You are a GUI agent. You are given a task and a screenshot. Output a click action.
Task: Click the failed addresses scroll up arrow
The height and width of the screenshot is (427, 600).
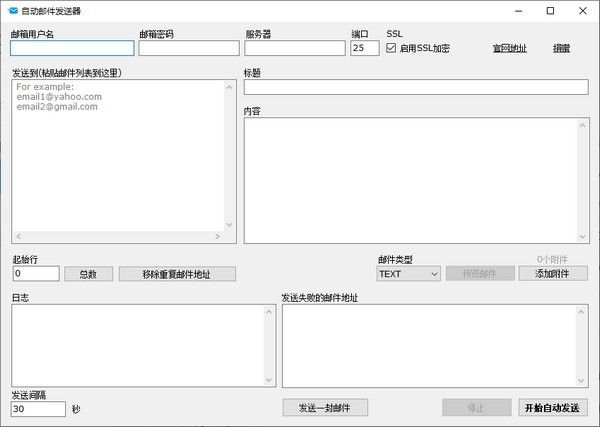[581, 312]
